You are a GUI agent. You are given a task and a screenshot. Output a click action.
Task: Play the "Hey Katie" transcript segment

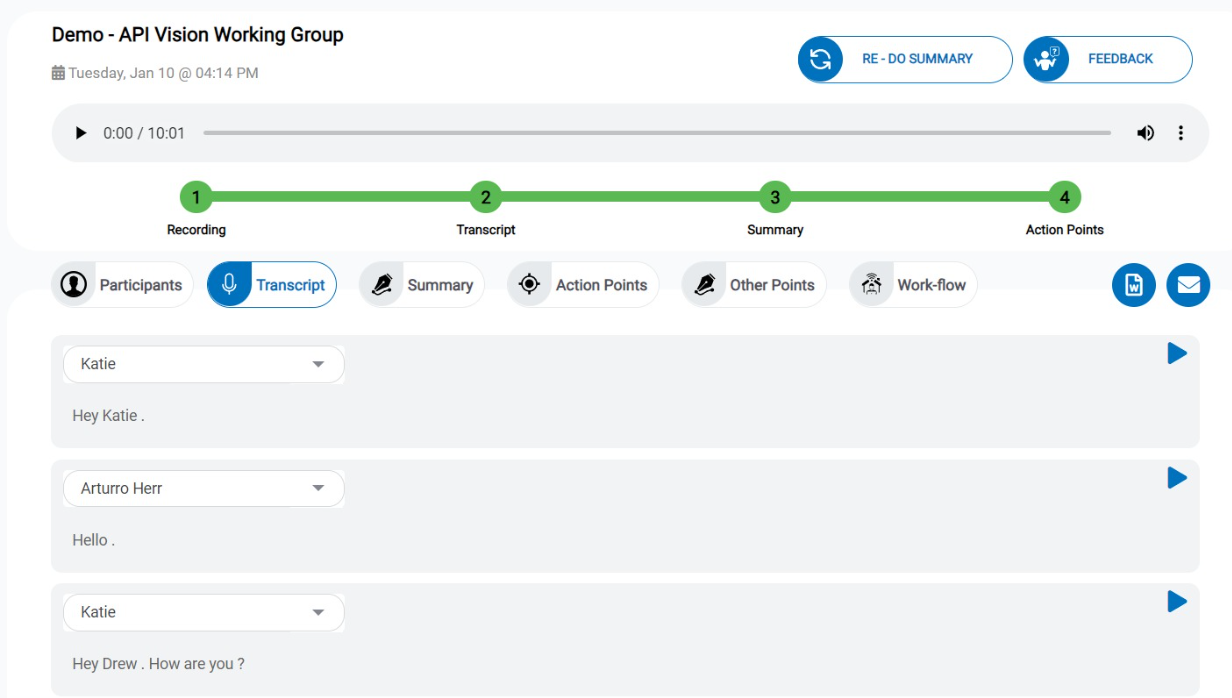pyautogui.click(x=1177, y=353)
